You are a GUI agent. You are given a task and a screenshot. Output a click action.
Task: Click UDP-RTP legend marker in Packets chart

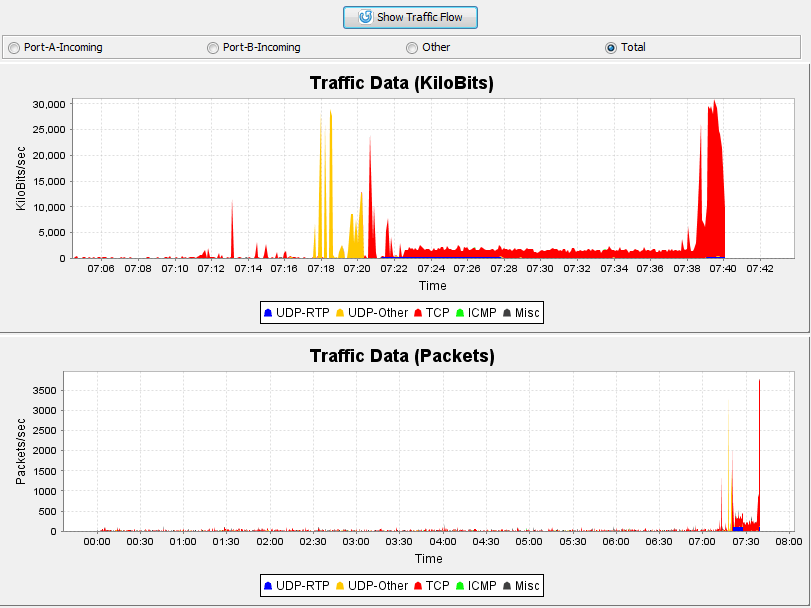268,586
